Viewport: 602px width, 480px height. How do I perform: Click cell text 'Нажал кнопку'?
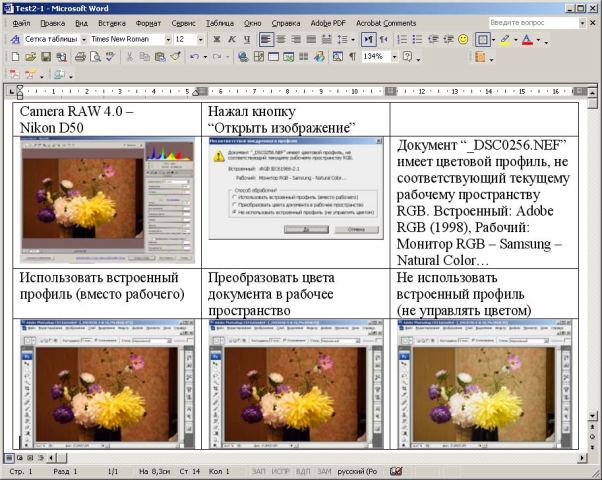click(x=252, y=111)
